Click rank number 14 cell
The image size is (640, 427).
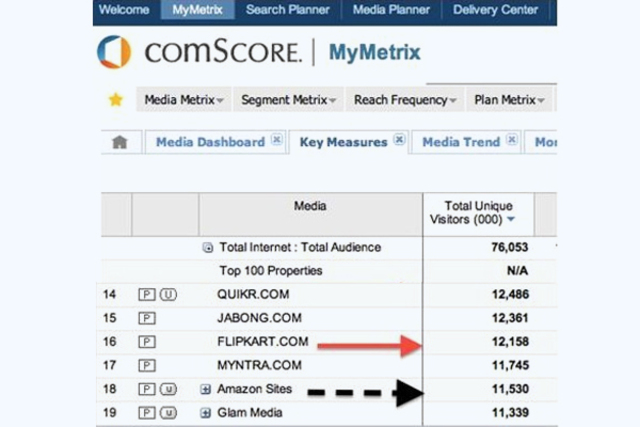point(109,294)
